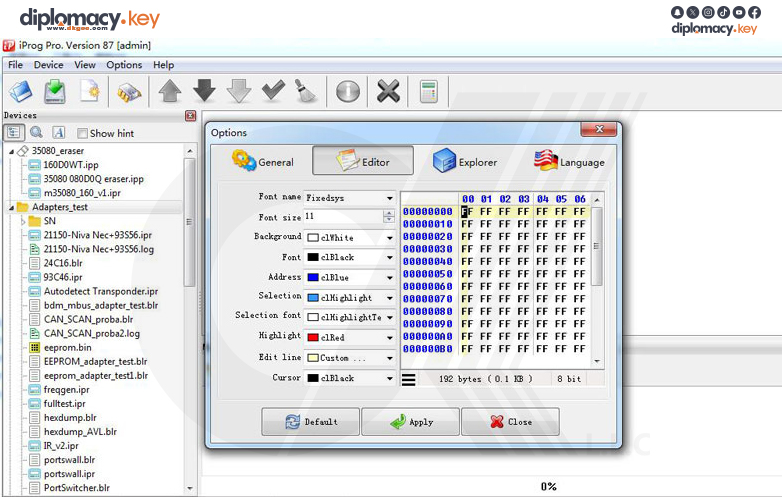This screenshot has height=497, width=782.
Task: Select hexdump_AVL.blr in the tree
Action: (x=80, y=432)
